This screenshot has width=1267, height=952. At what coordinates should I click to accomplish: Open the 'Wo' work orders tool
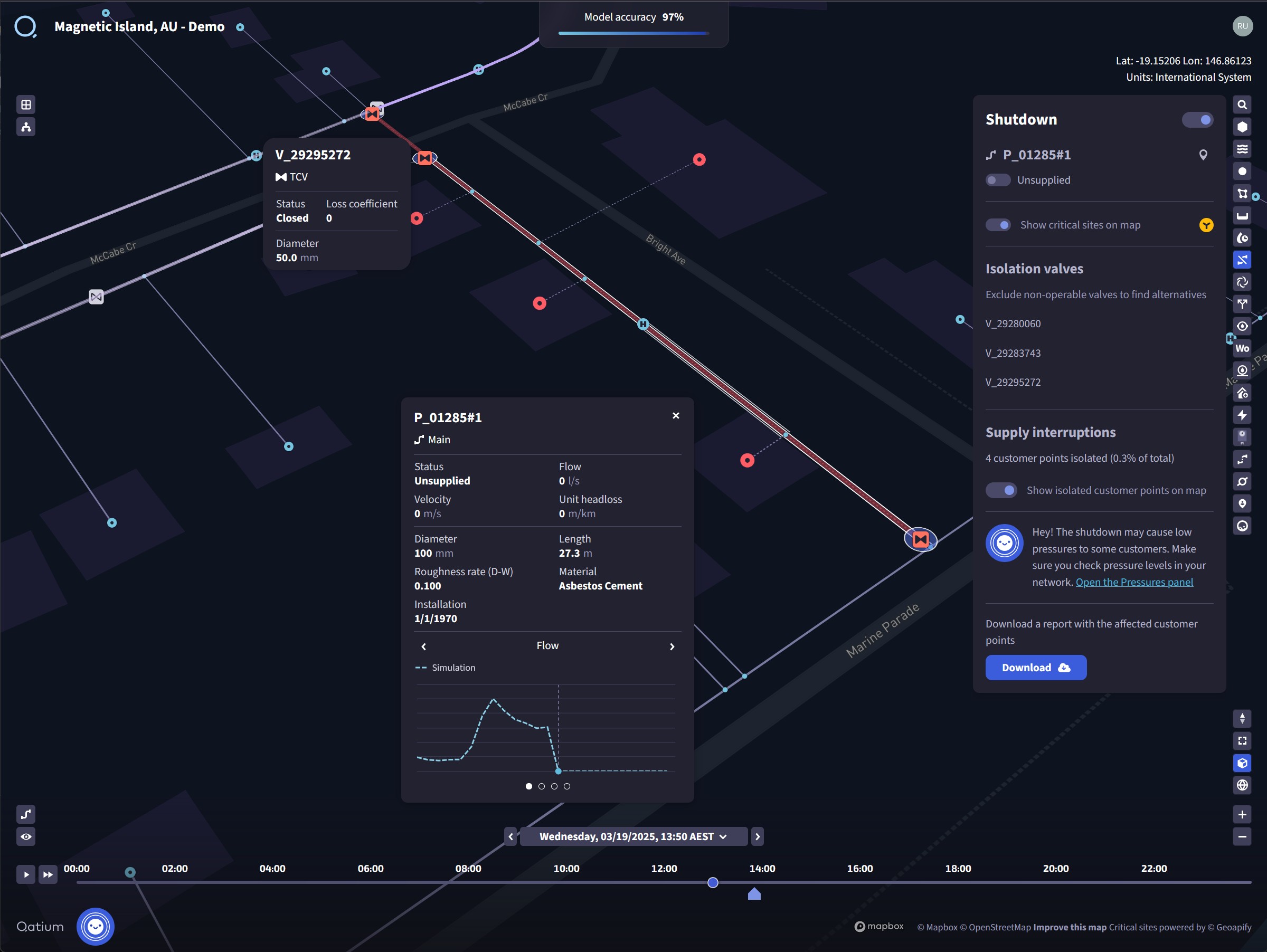pos(1242,348)
